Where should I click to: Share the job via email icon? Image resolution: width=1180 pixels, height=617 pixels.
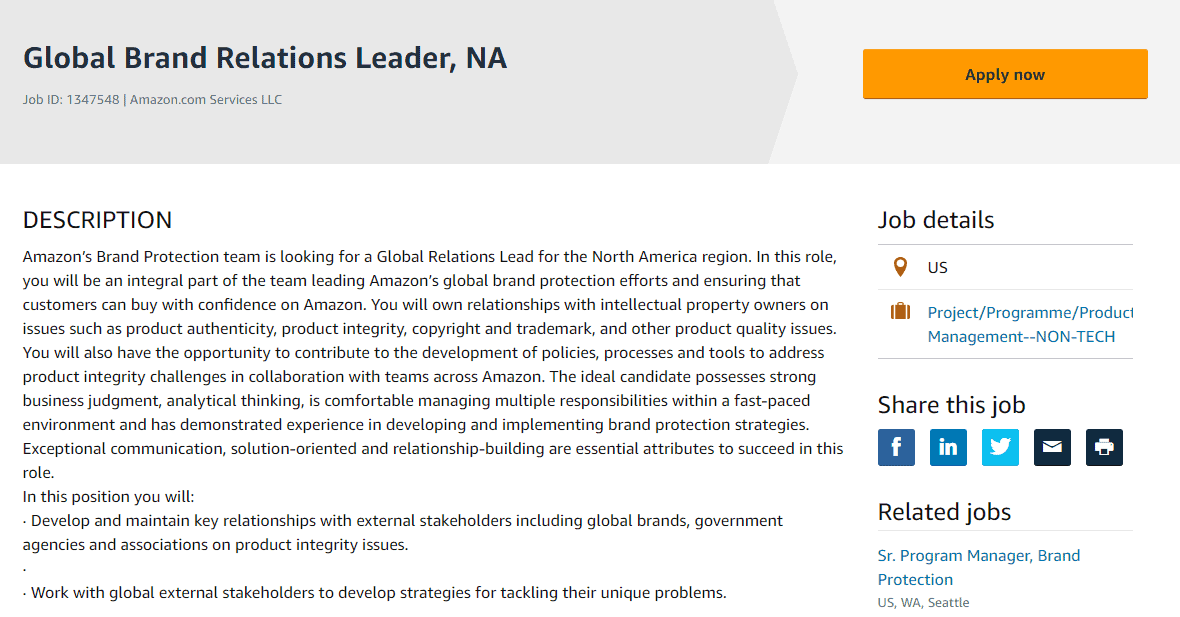pyautogui.click(x=1052, y=448)
